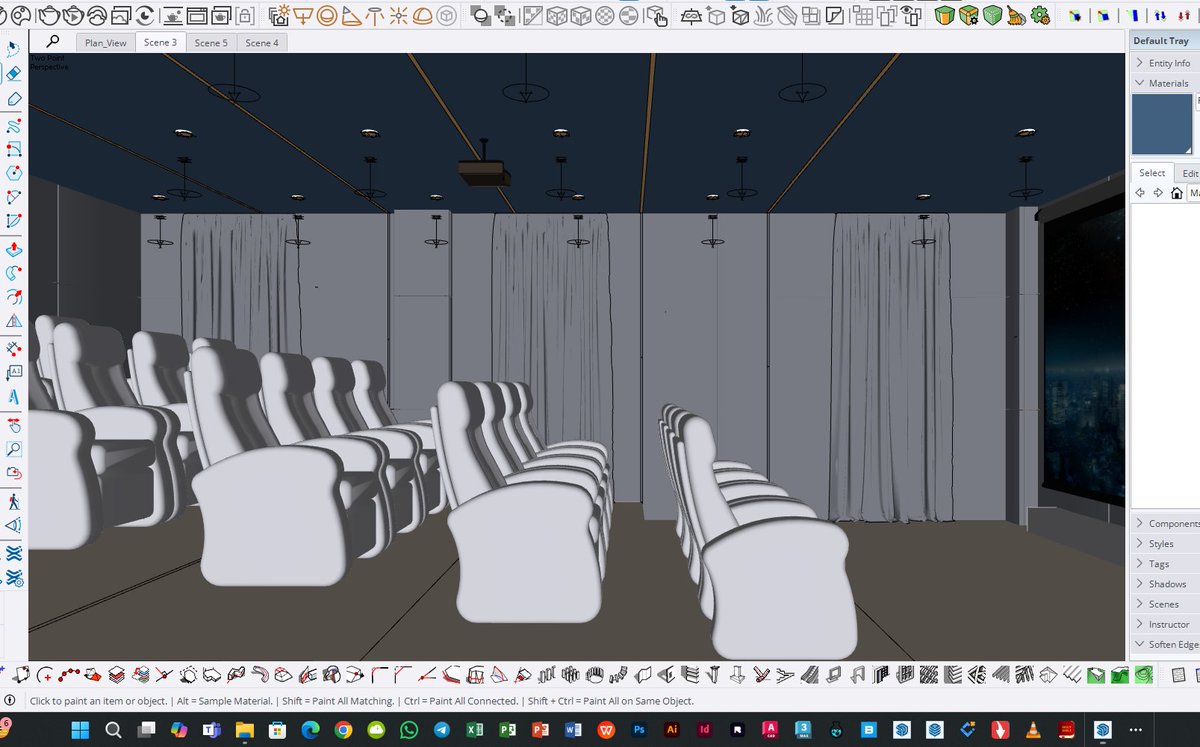The height and width of the screenshot is (747, 1200).
Task: Add a V-Ray Dome Light
Action: pos(421,15)
